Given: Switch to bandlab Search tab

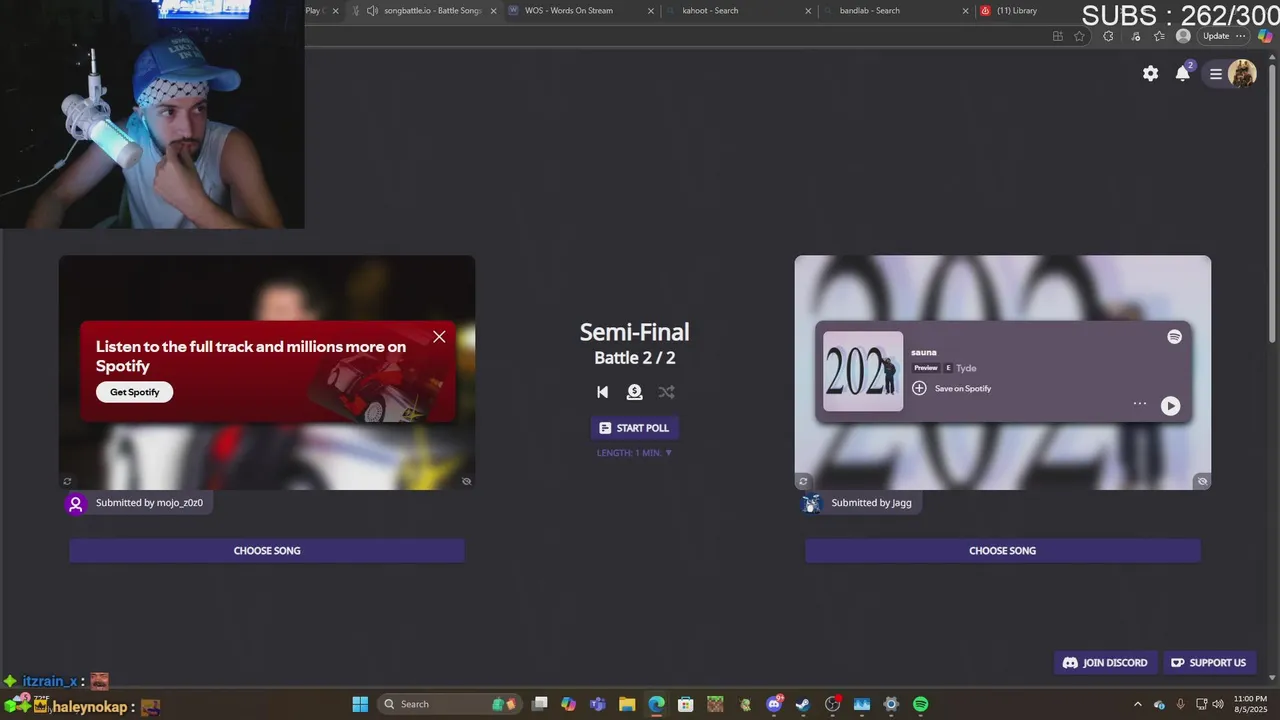Looking at the screenshot, I should click(x=895, y=10).
